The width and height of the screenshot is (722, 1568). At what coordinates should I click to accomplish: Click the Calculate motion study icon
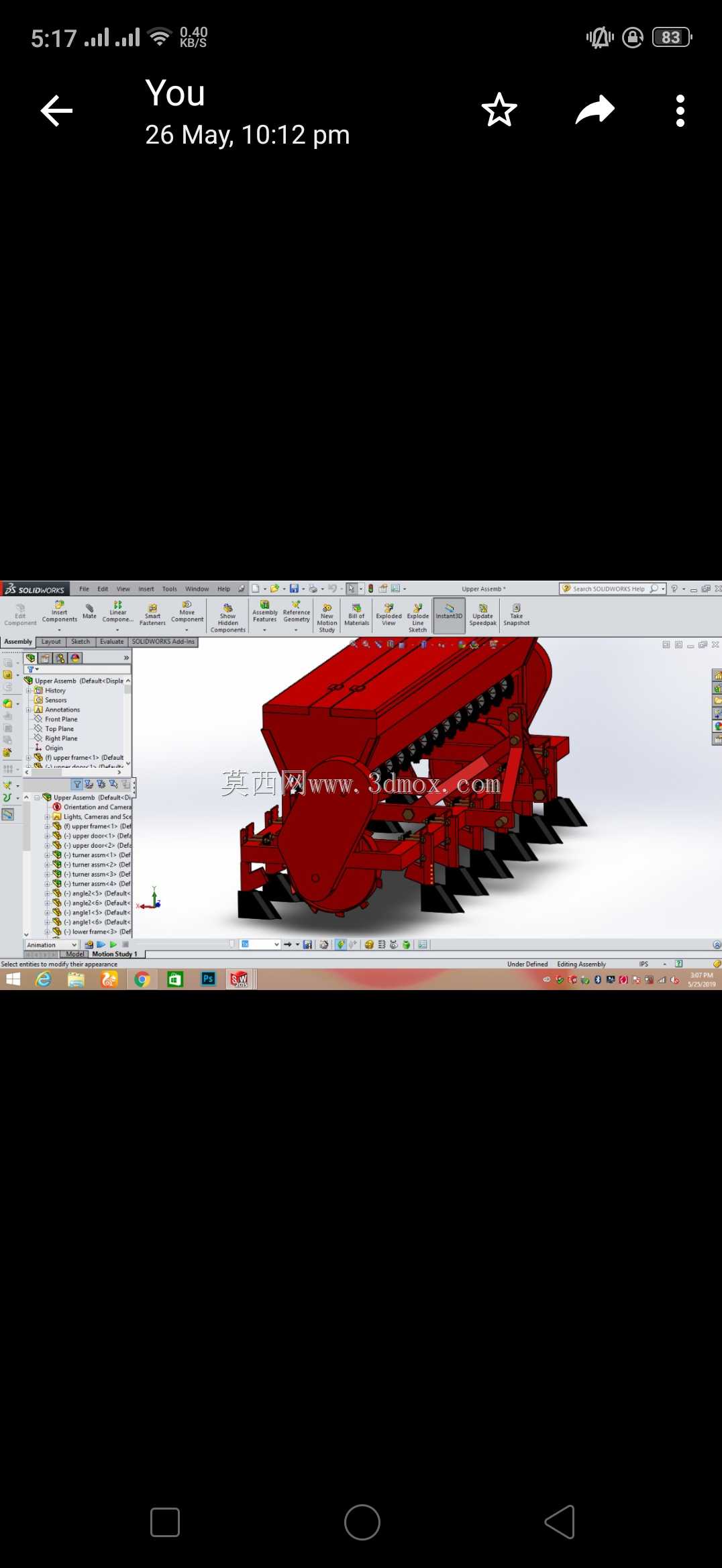tap(89, 944)
